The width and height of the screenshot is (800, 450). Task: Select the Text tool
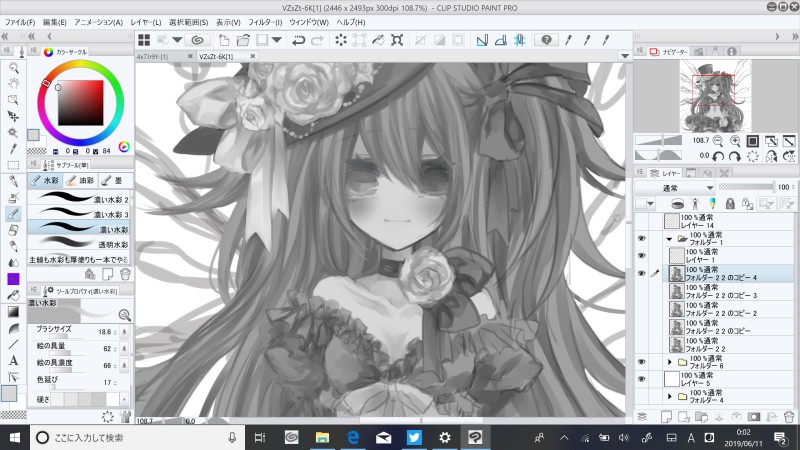13,360
